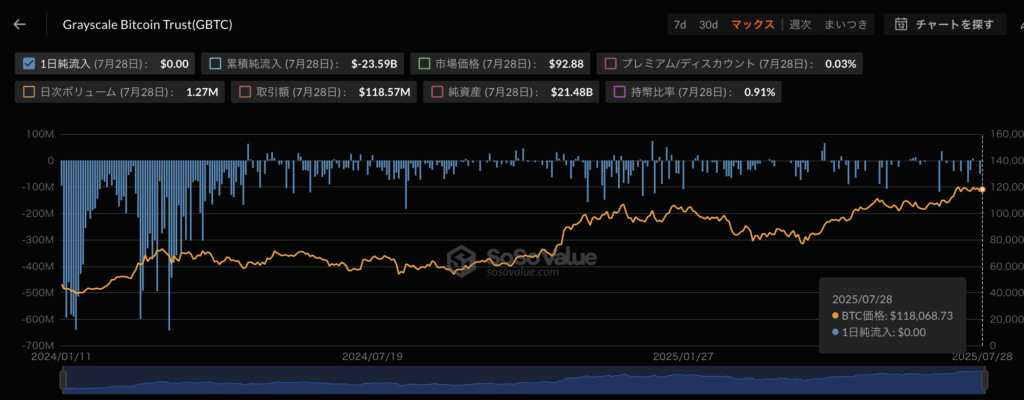The image size is (1024, 400).
Task: Enable the 取引額 checkbox
Action: coord(246,92)
